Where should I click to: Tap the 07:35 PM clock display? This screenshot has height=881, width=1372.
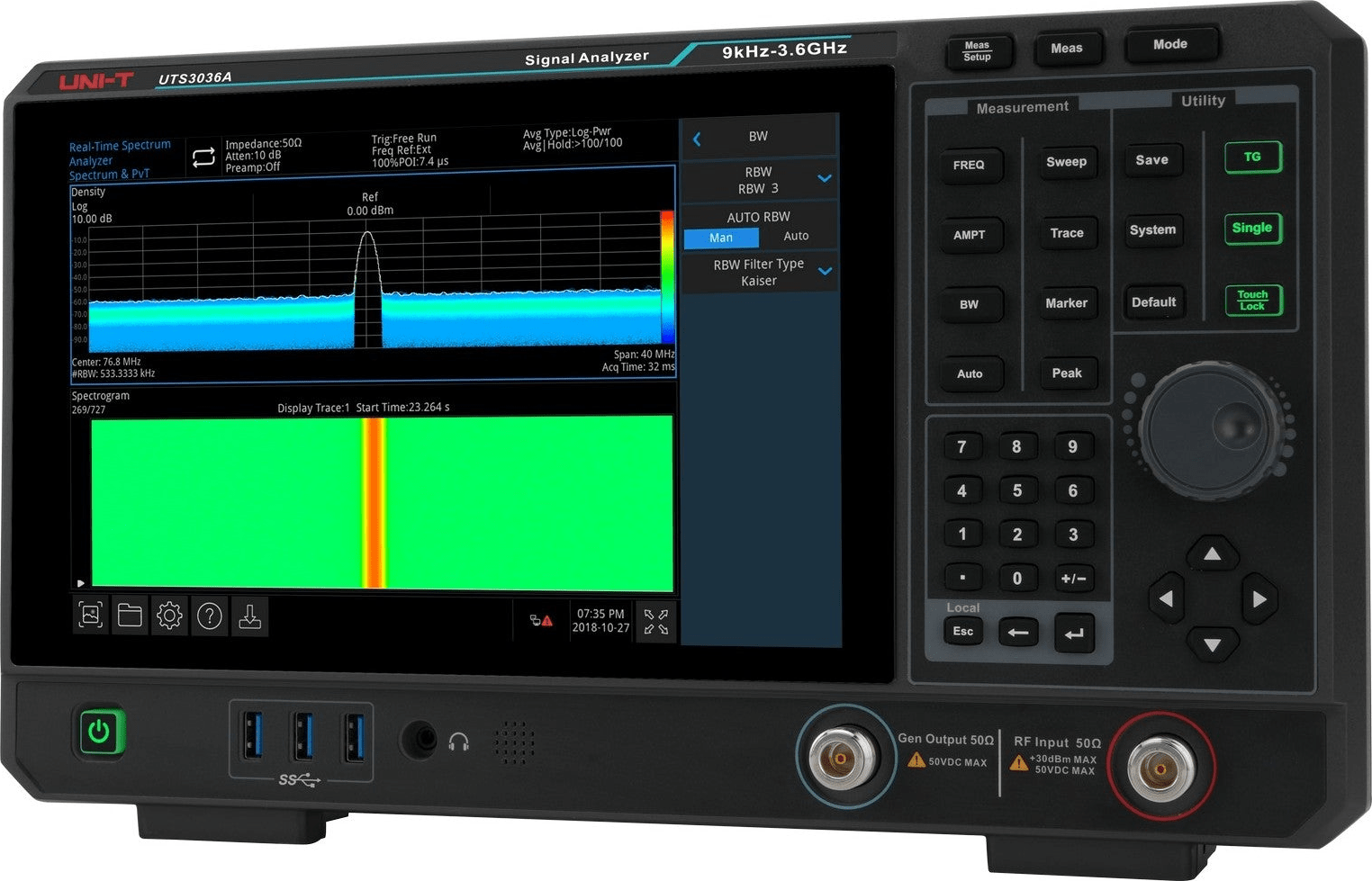(600, 614)
